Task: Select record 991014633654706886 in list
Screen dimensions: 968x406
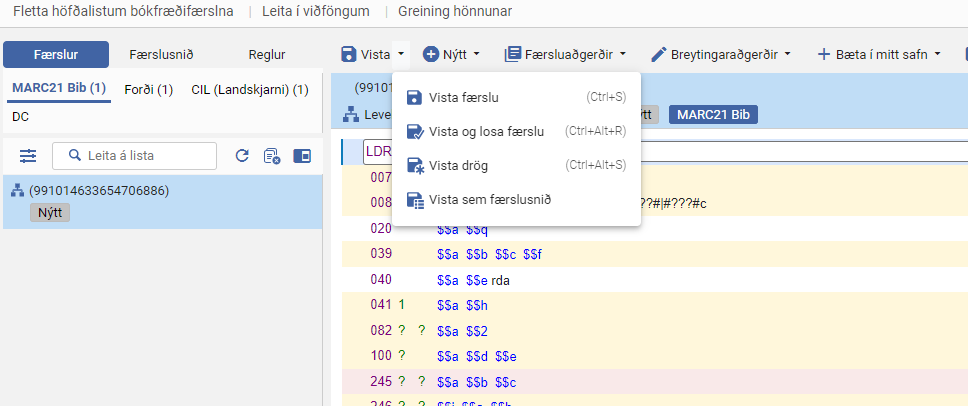Action: point(162,202)
